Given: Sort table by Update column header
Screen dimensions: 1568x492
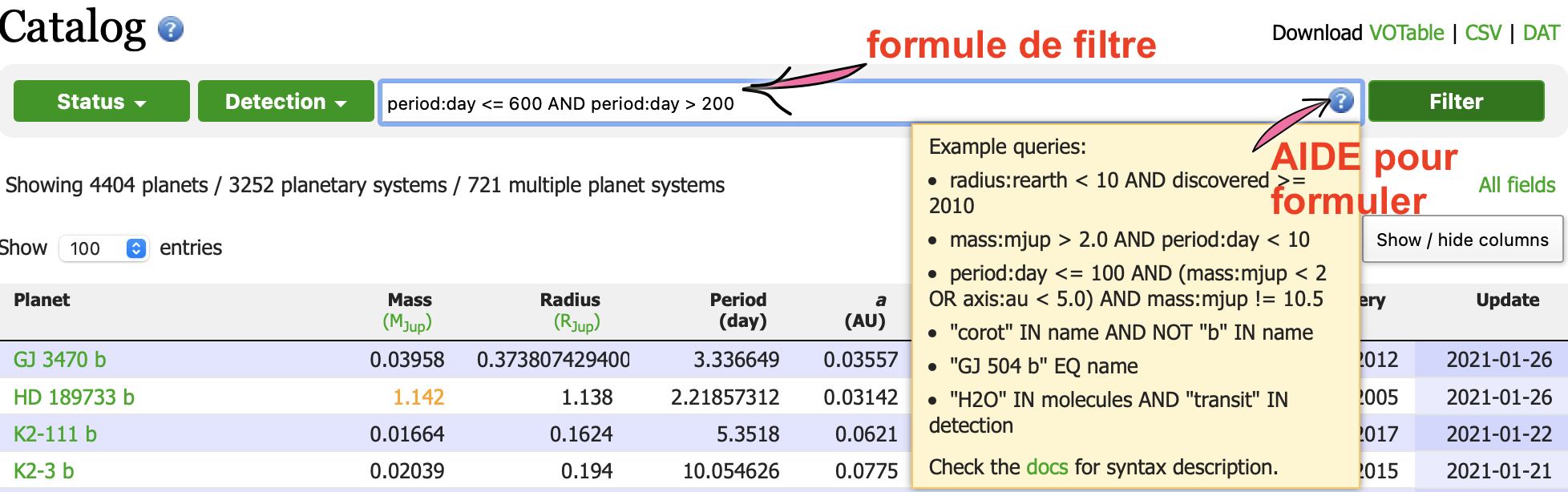Looking at the screenshot, I should coord(1508,300).
